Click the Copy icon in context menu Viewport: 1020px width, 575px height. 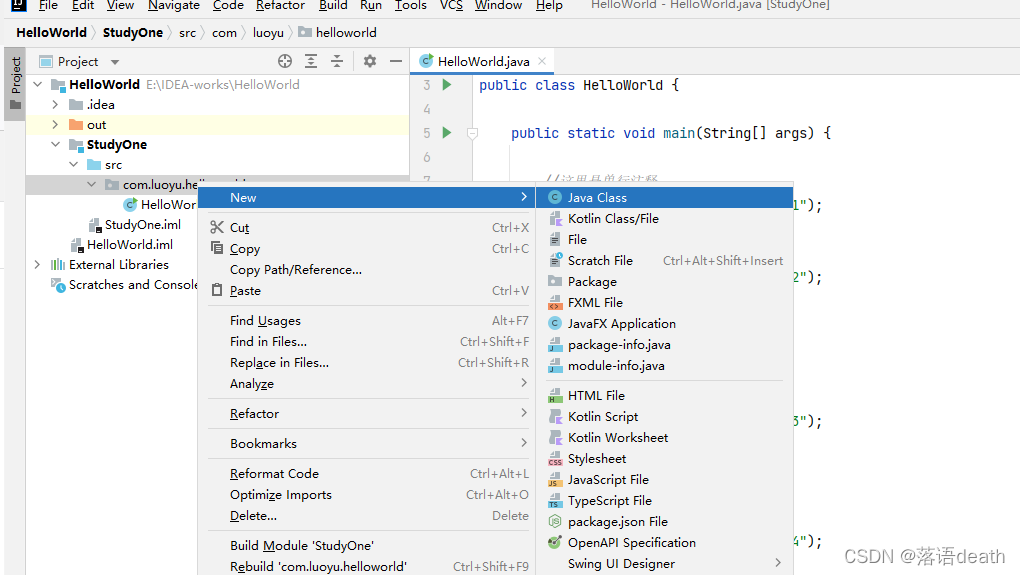[x=217, y=248]
